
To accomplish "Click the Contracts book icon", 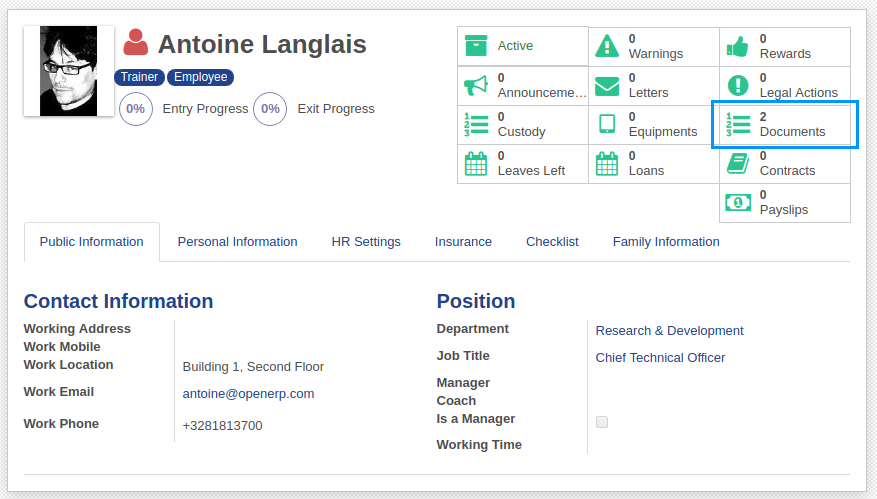I will [x=738, y=163].
